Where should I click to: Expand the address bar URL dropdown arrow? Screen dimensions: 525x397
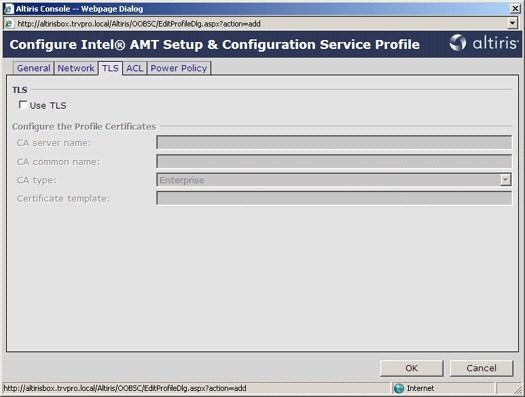pyautogui.click(x=512, y=23)
